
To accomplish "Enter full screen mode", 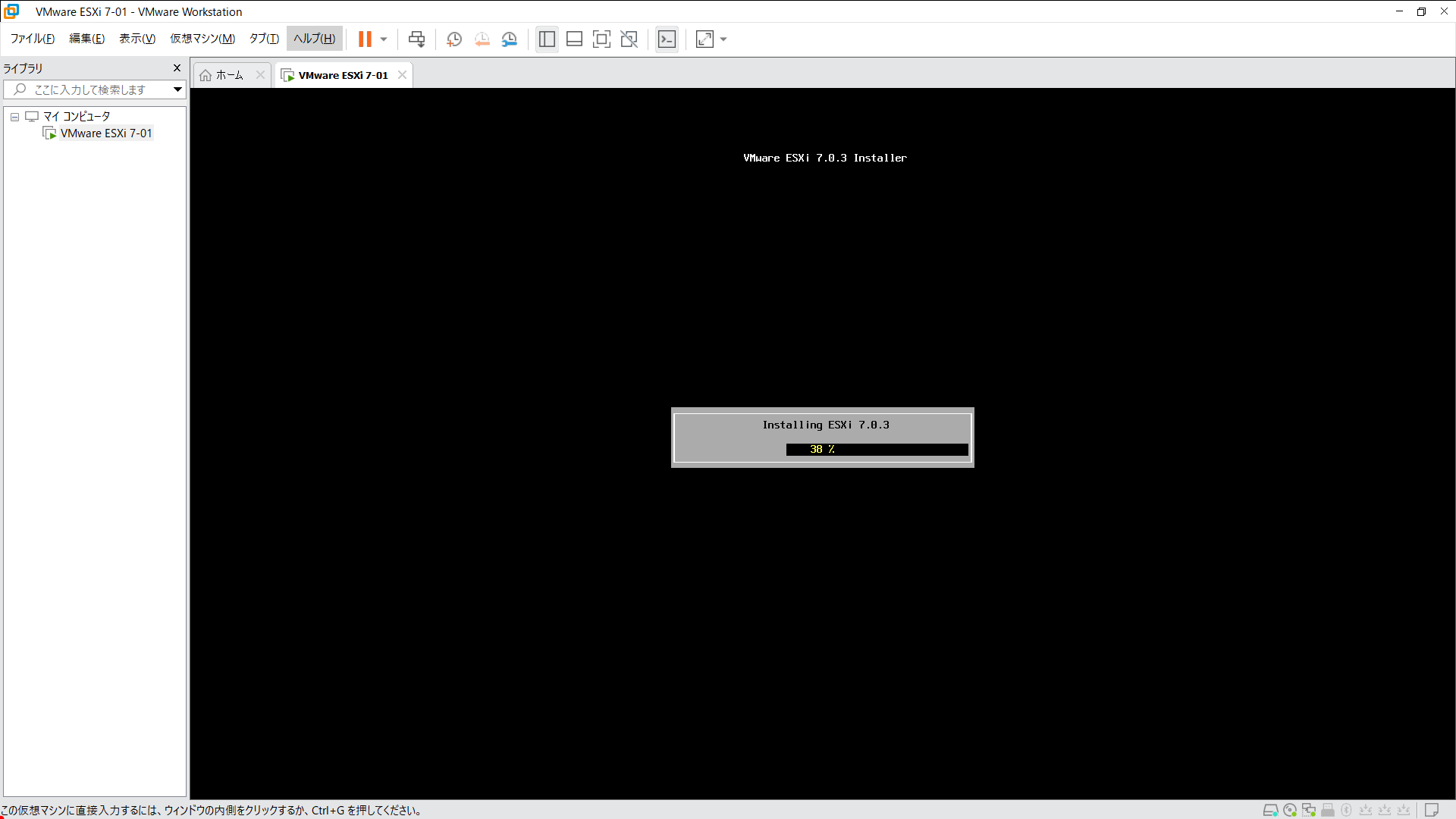I will 601,39.
